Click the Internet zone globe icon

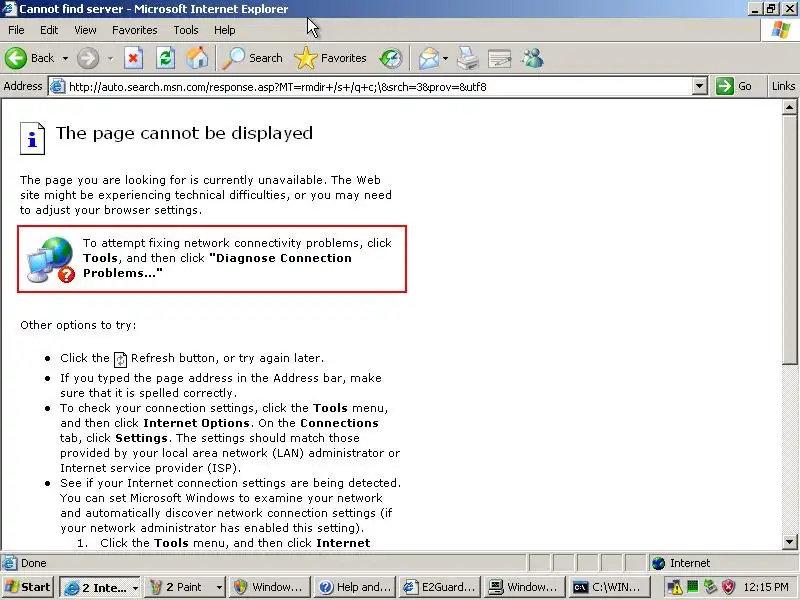pyautogui.click(x=658, y=563)
